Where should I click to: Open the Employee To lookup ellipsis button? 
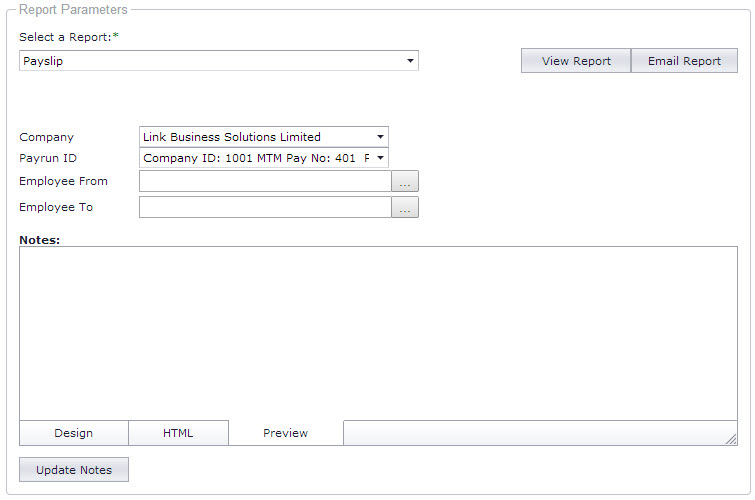[x=405, y=207]
